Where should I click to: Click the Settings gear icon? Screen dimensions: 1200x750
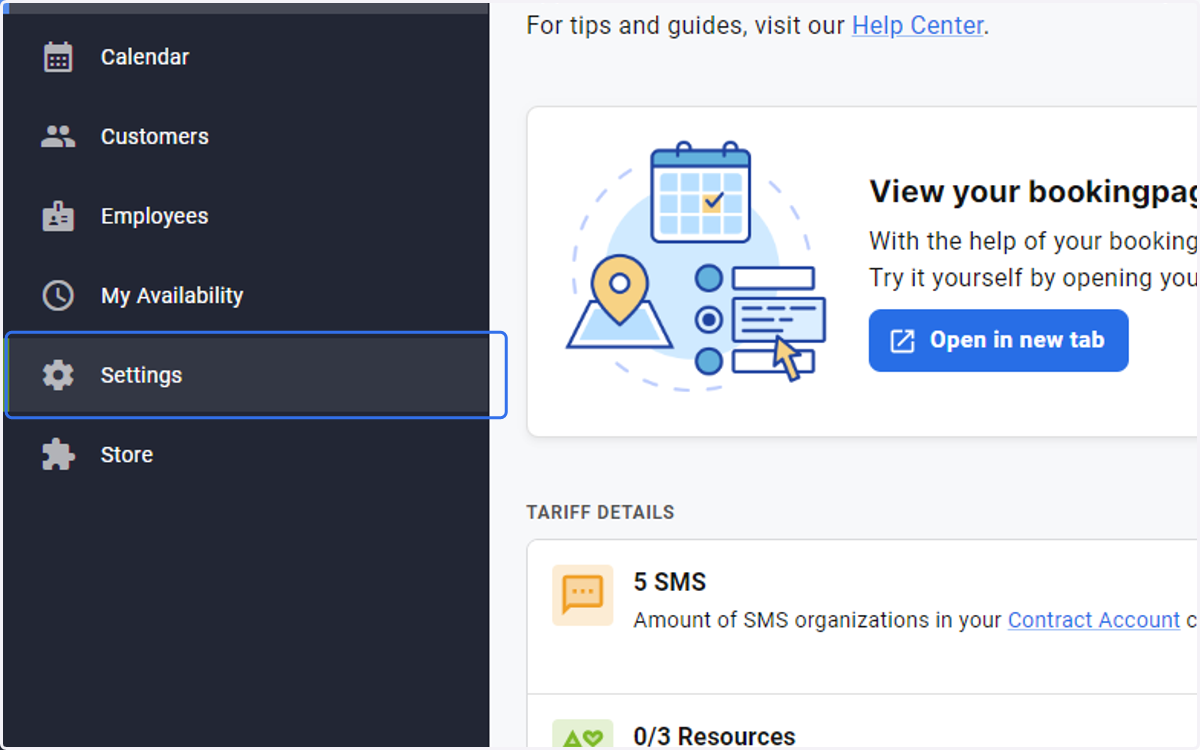[58, 375]
